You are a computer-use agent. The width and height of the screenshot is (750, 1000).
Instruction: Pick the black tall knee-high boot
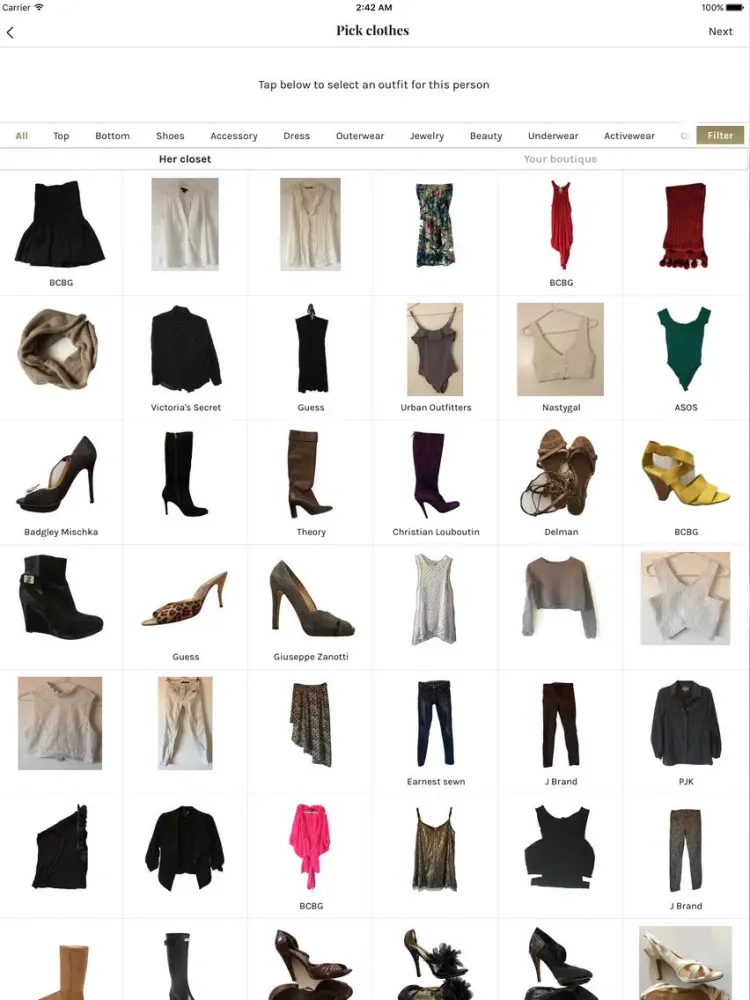pyautogui.click(x=179, y=967)
